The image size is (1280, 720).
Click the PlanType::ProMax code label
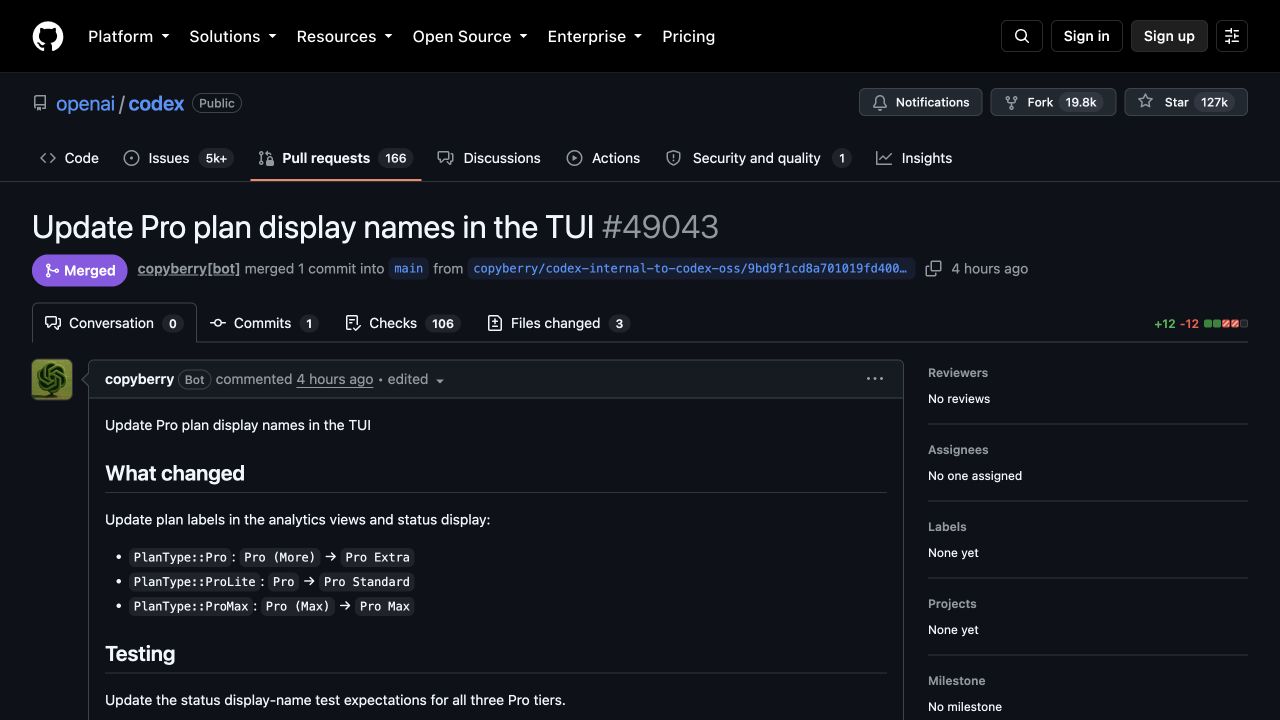point(191,606)
